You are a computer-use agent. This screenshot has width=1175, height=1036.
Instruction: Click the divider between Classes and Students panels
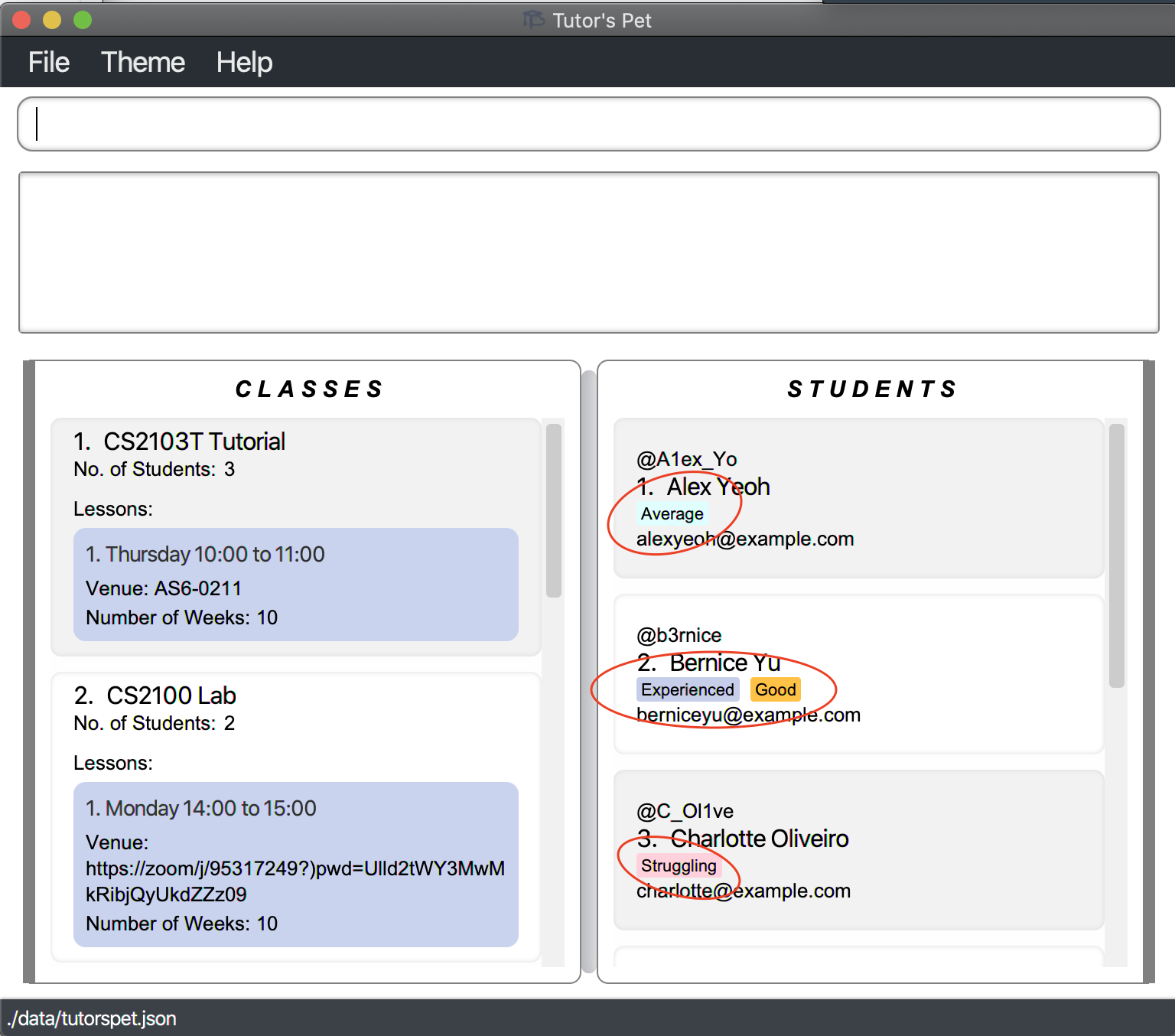click(588, 672)
